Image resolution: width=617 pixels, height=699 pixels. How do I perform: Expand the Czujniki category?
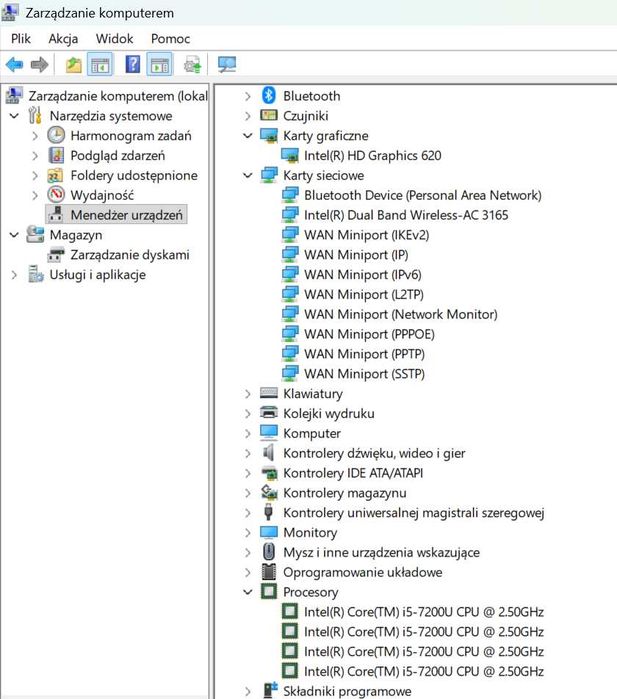(x=248, y=116)
